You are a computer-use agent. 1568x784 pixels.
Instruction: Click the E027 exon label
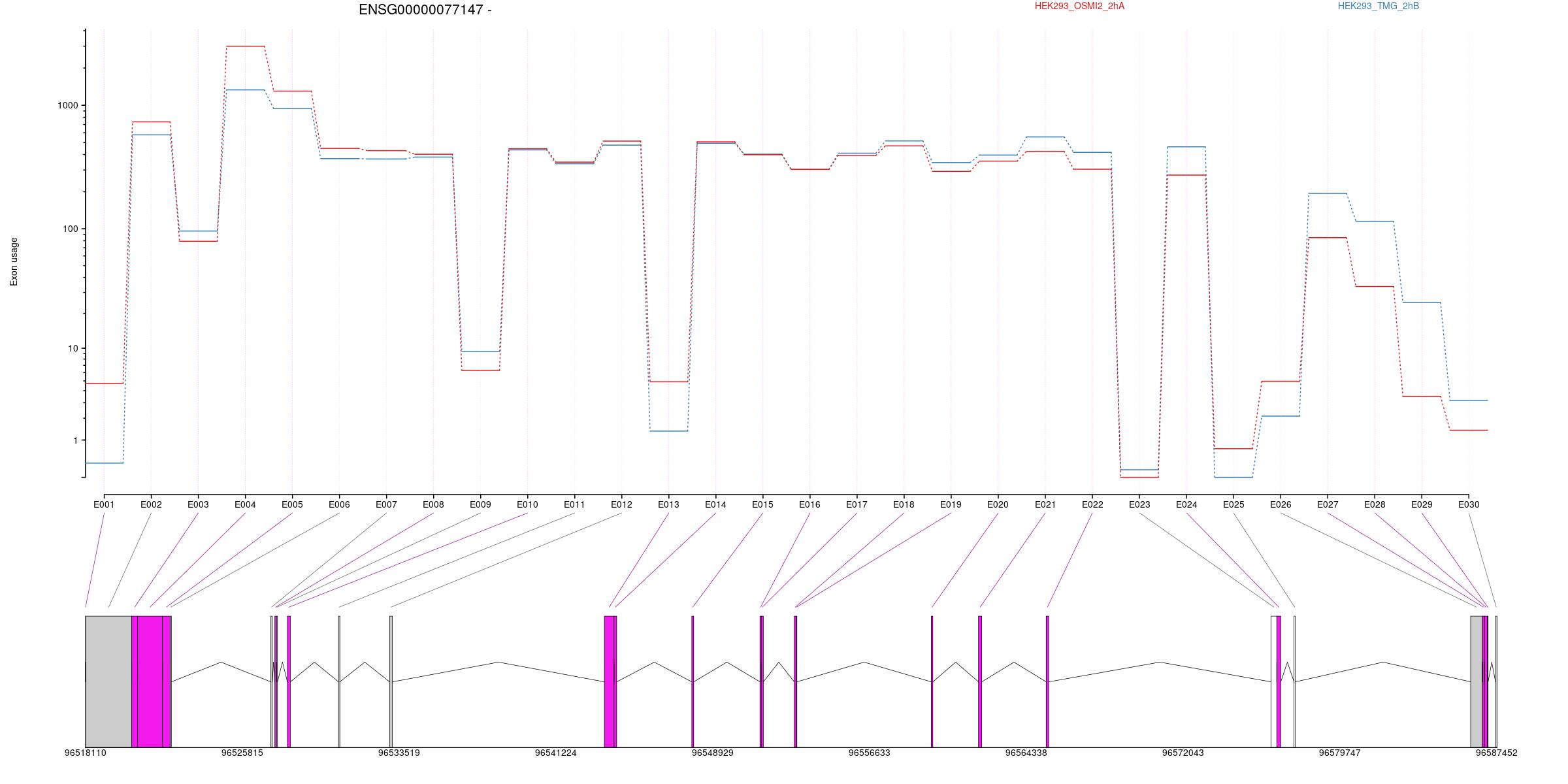tap(1328, 504)
